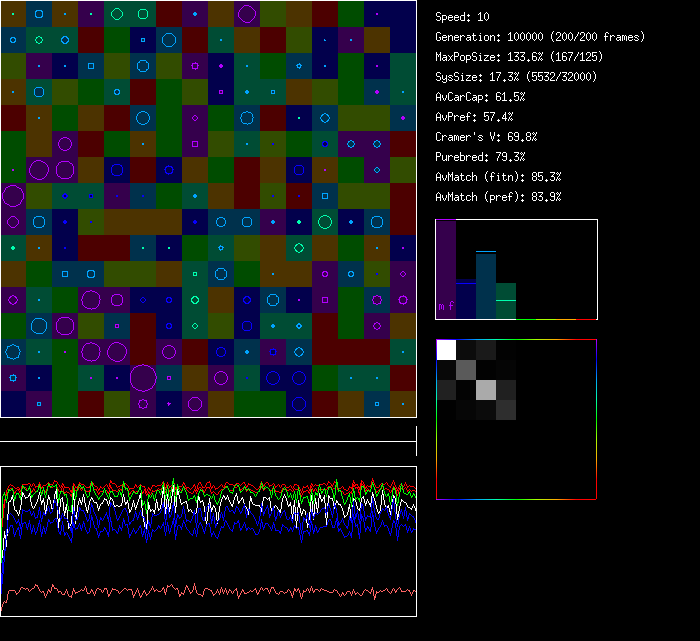Select the short green histogram bar
The width and height of the screenshot is (700, 641).
[x=506, y=301]
